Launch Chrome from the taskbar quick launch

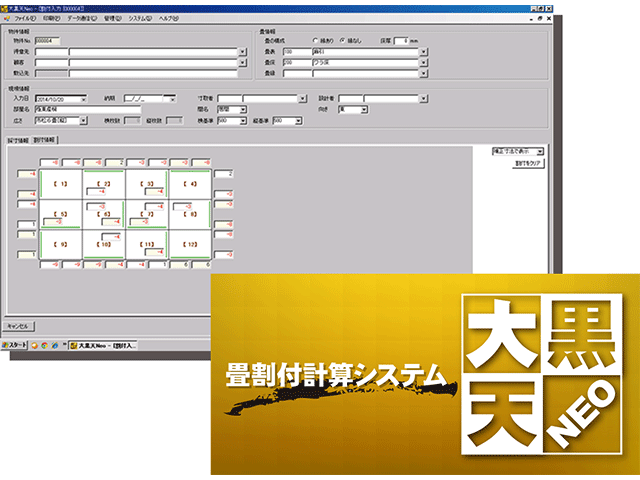point(44,345)
